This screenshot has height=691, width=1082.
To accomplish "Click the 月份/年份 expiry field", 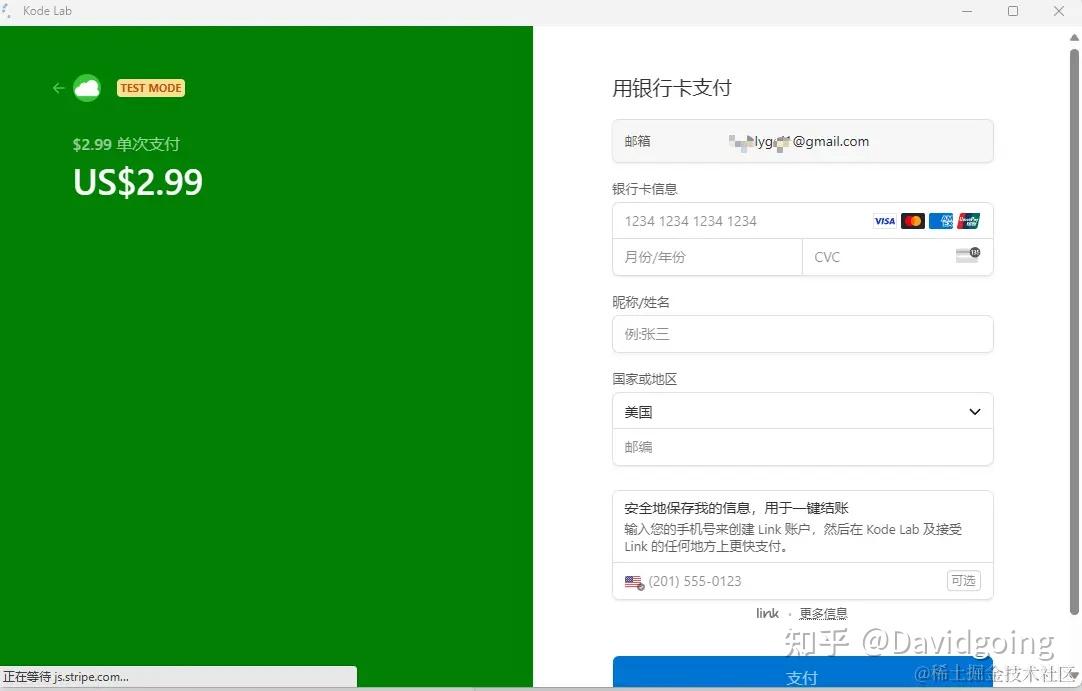I will [x=707, y=257].
